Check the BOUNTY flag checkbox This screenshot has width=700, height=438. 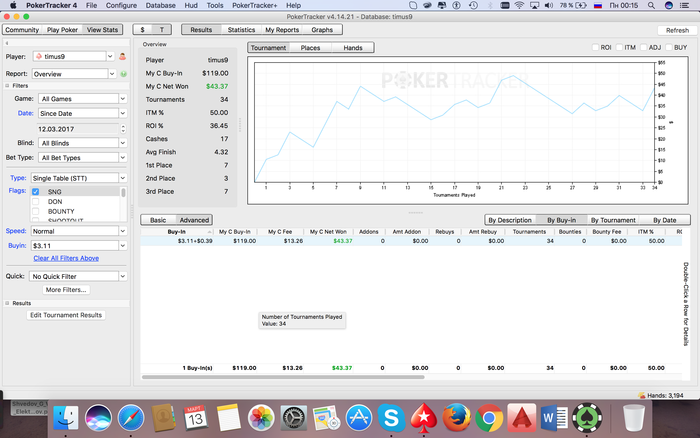(x=36, y=211)
